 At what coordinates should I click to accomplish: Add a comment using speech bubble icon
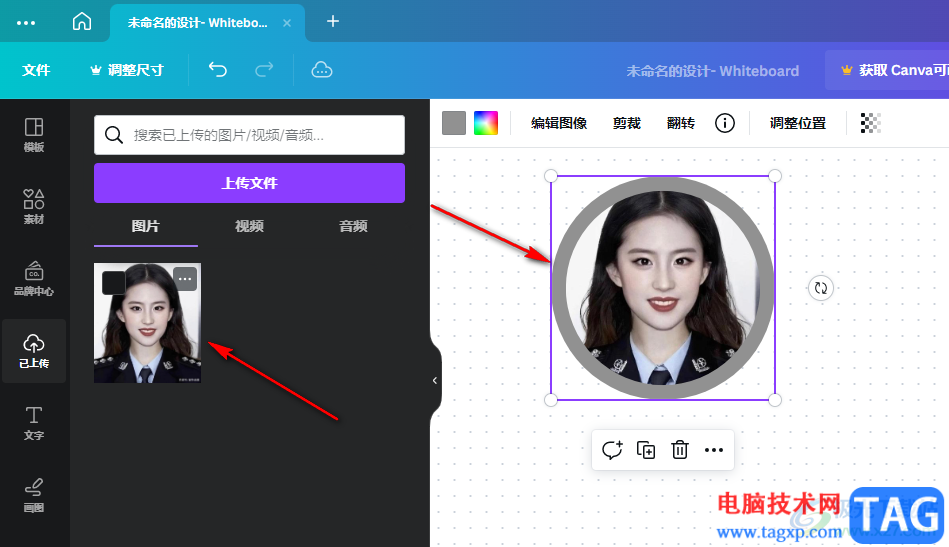(x=612, y=450)
